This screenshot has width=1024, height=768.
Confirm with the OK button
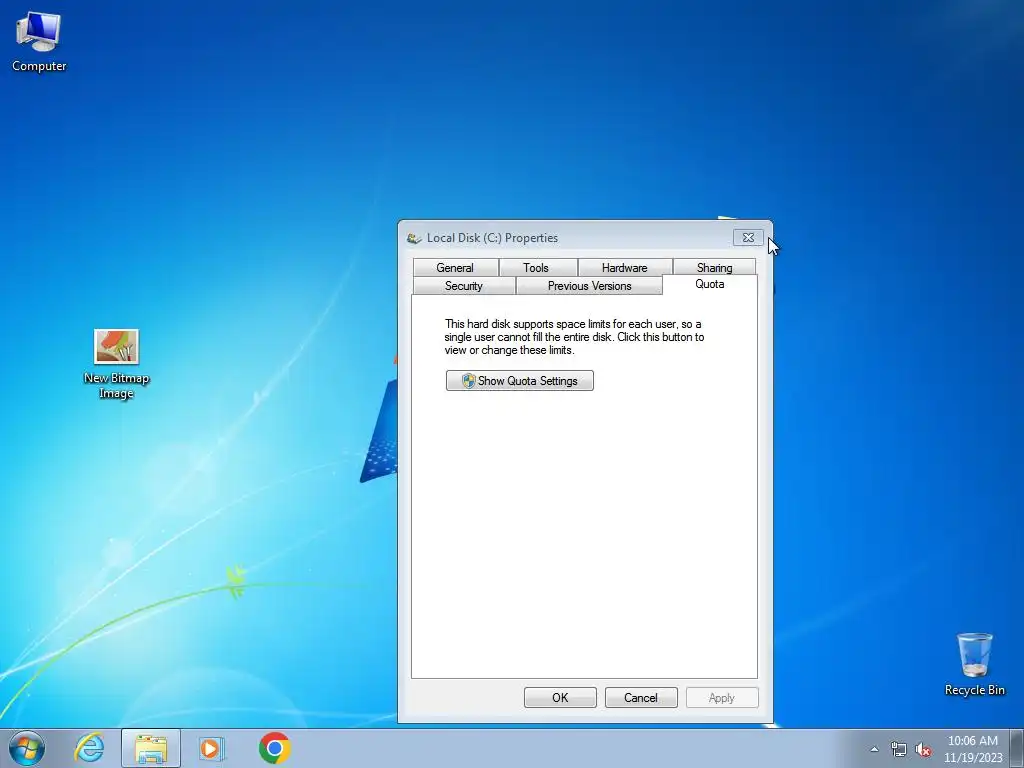coord(560,697)
